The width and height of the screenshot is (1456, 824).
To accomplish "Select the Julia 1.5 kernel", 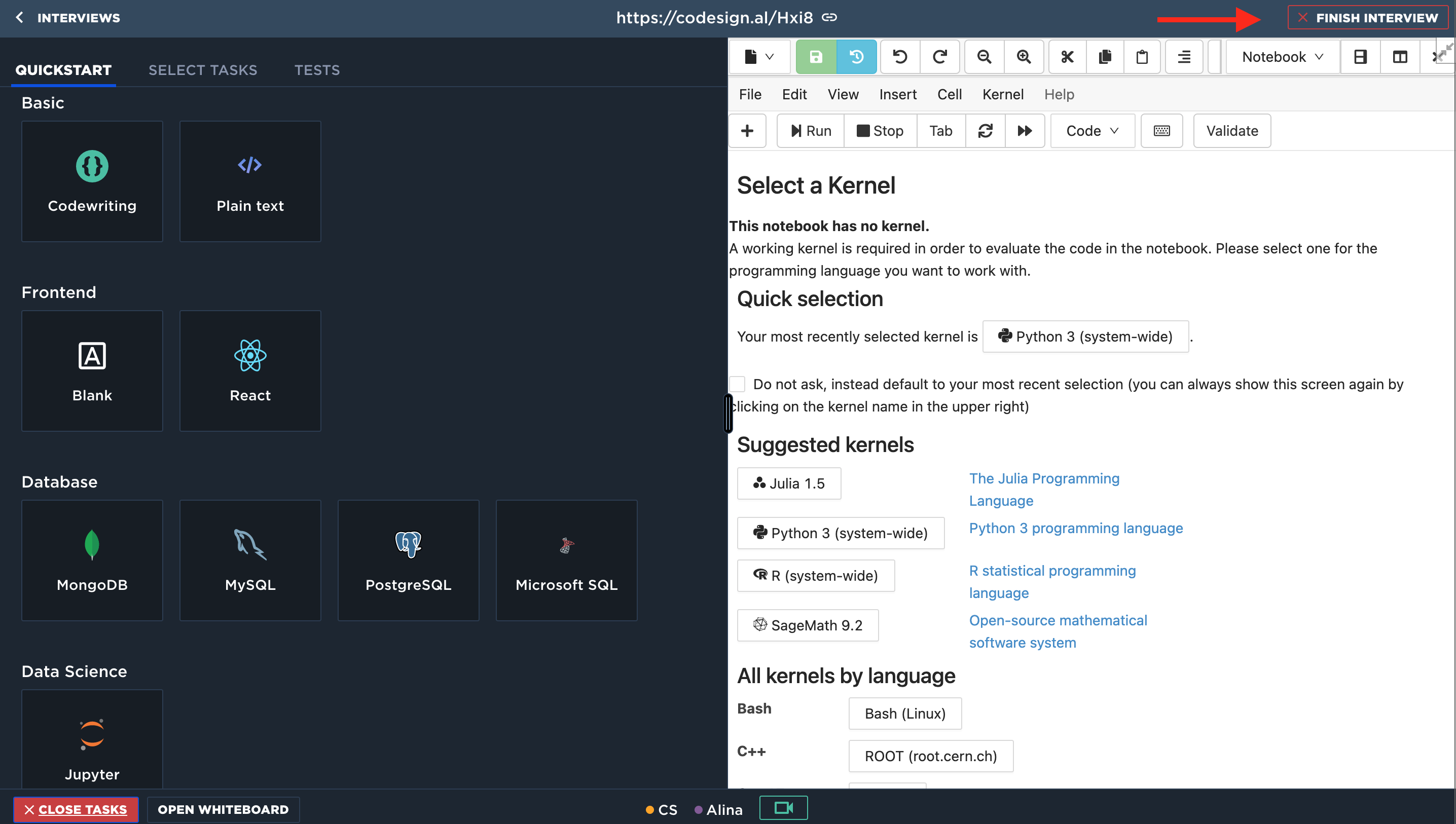I will click(788, 483).
